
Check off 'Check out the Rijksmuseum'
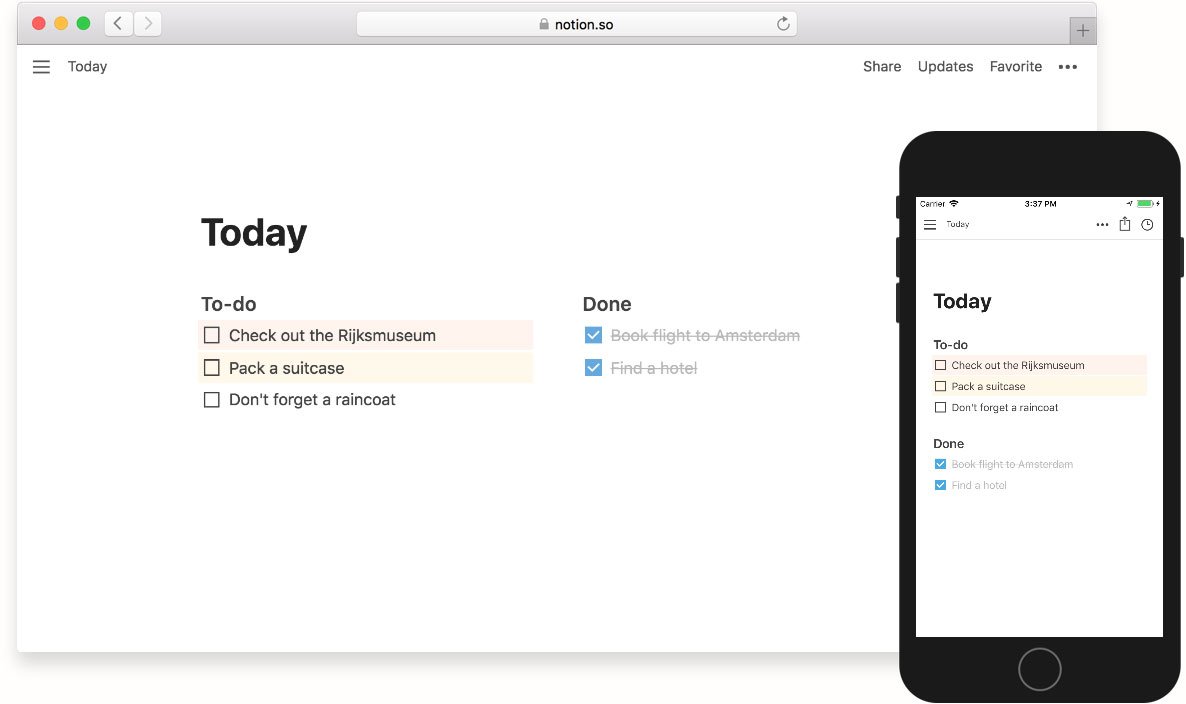pyautogui.click(x=212, y=335)
